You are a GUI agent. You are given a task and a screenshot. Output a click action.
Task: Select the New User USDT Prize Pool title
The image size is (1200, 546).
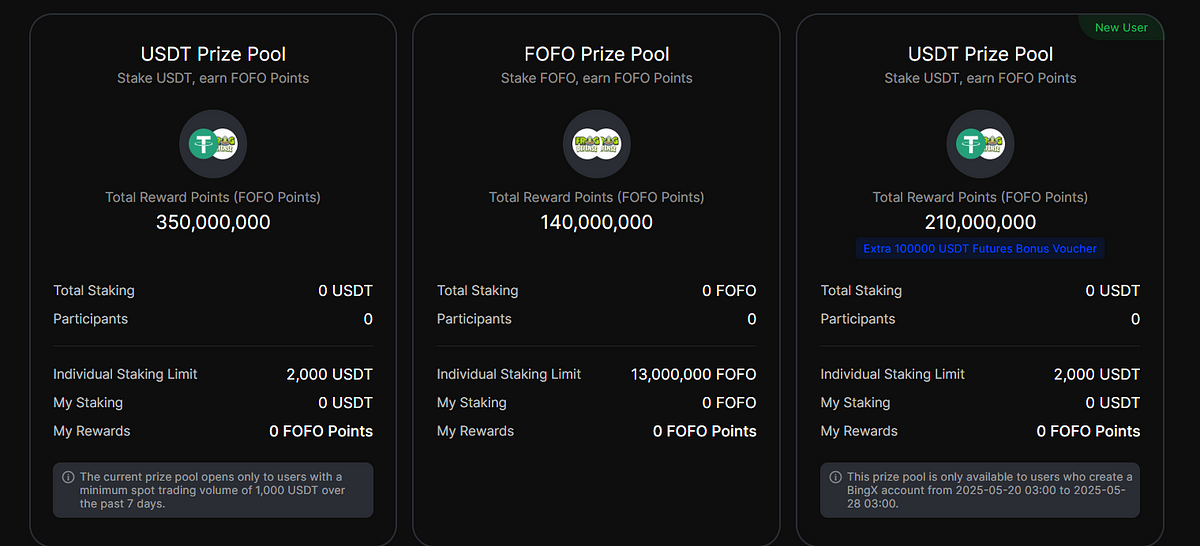(x=980, y=54)
